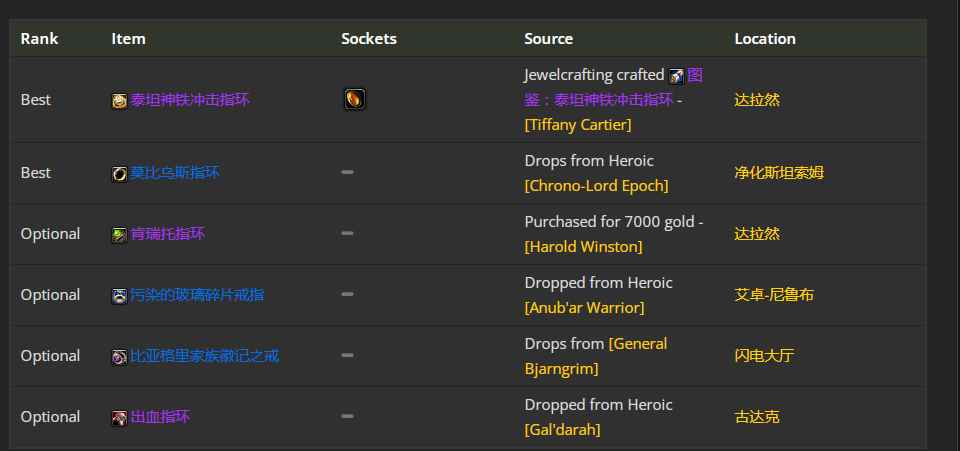Click the 比亚格里家族徽记之戒 item icon
This screenshot has height=451, width=960.
coord(119,357)
